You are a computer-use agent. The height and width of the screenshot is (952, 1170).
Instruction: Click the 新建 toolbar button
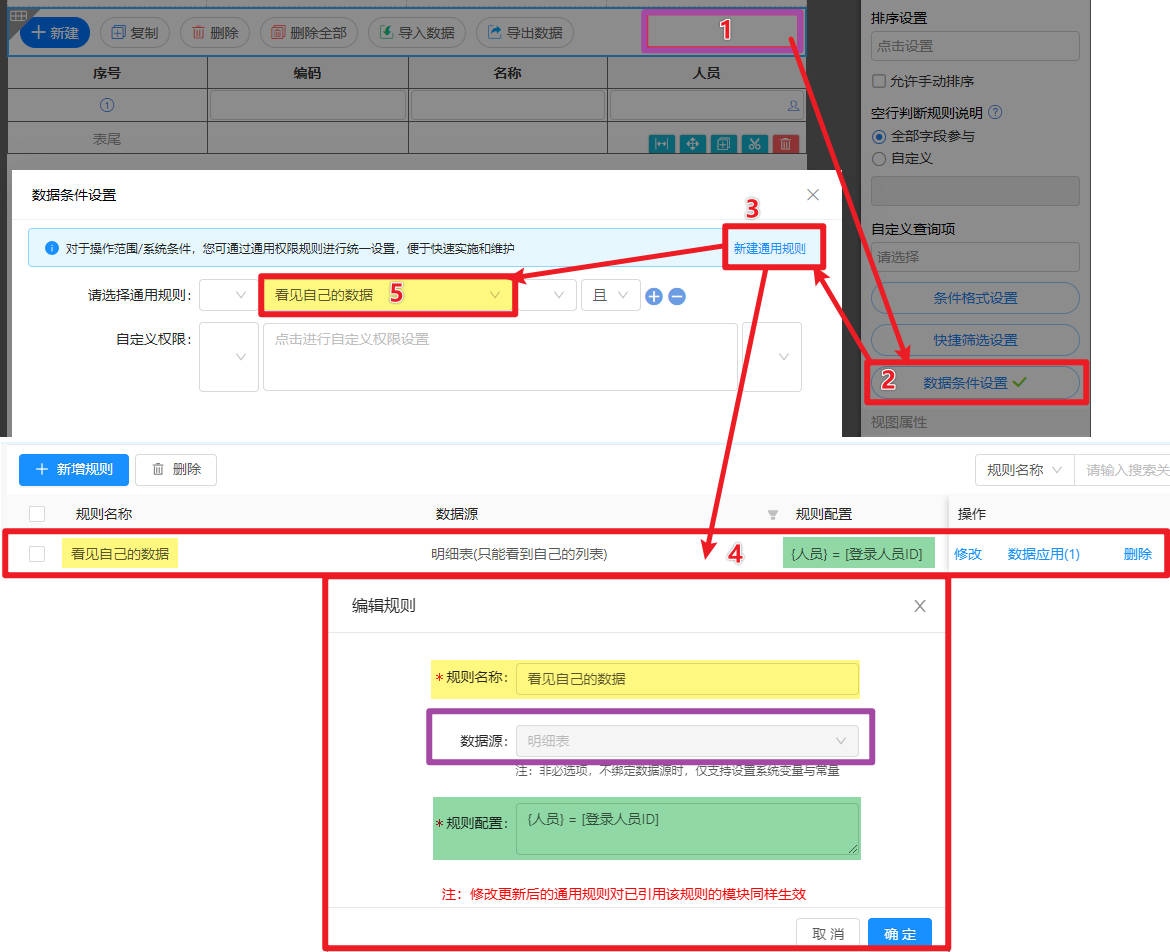click(55, 33)
